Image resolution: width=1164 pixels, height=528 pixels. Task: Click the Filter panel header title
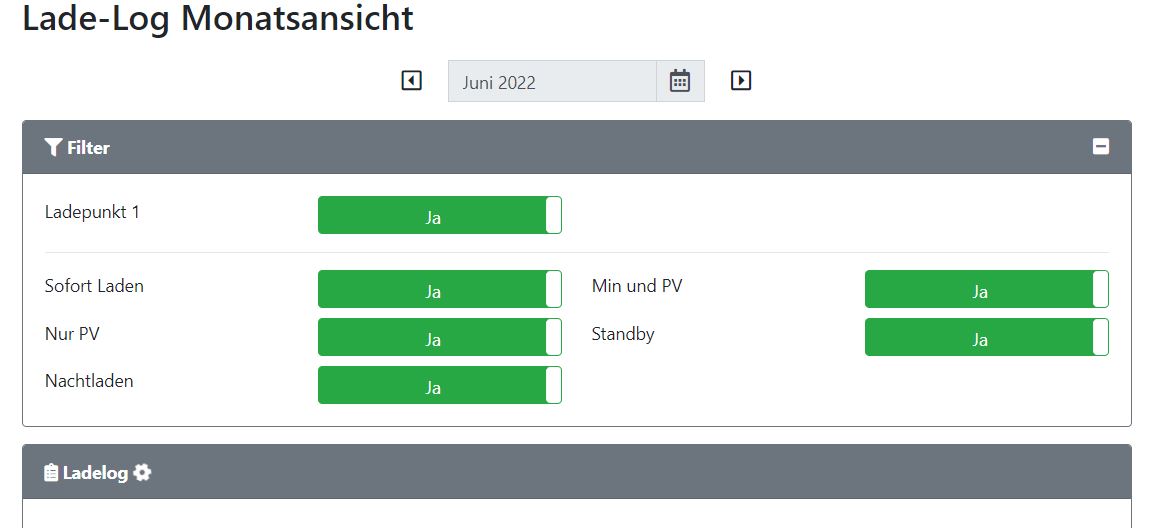tap(88, 148)
